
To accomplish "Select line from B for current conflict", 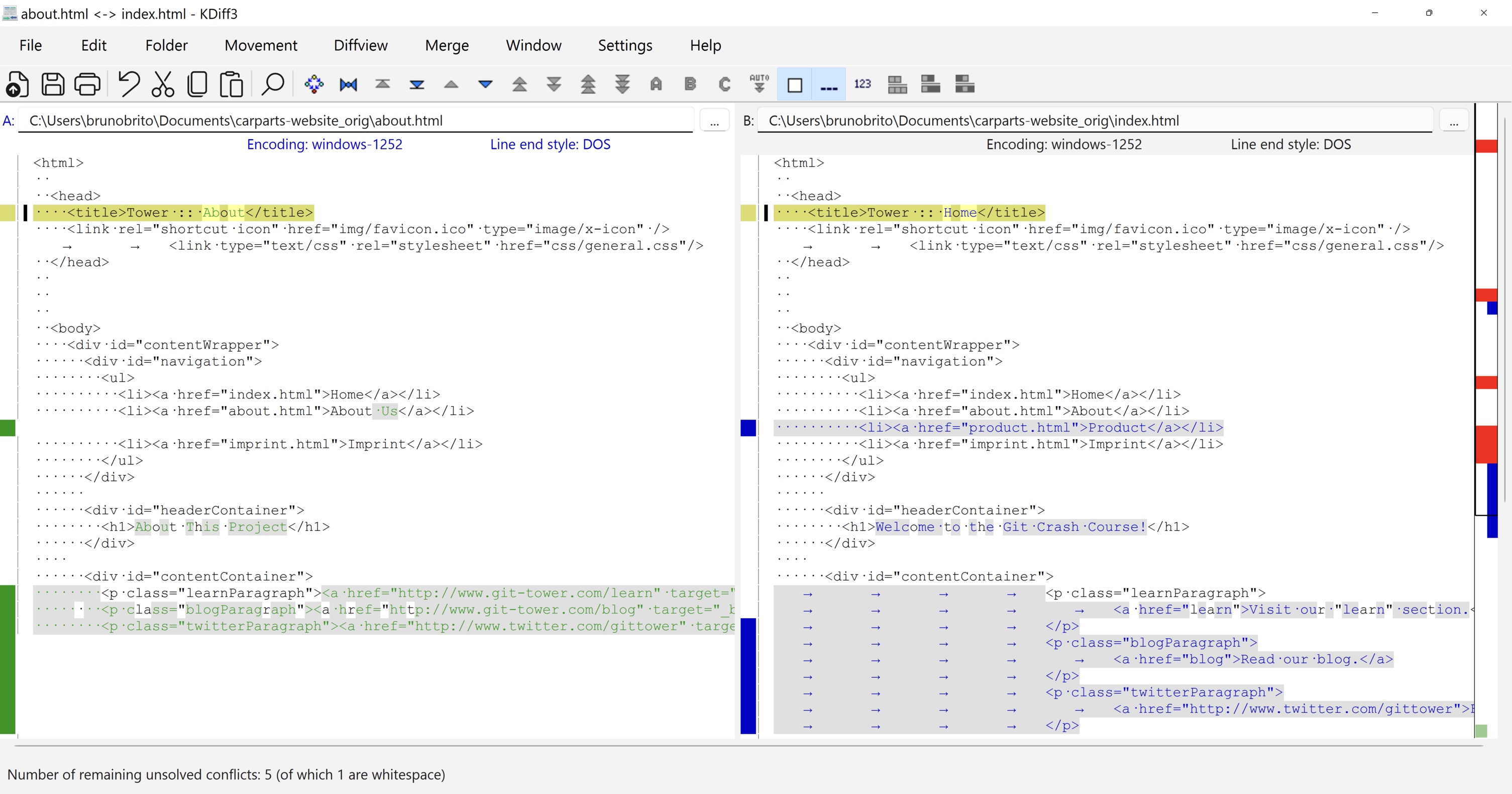I will pyautogui.click(x=690, y=84).
